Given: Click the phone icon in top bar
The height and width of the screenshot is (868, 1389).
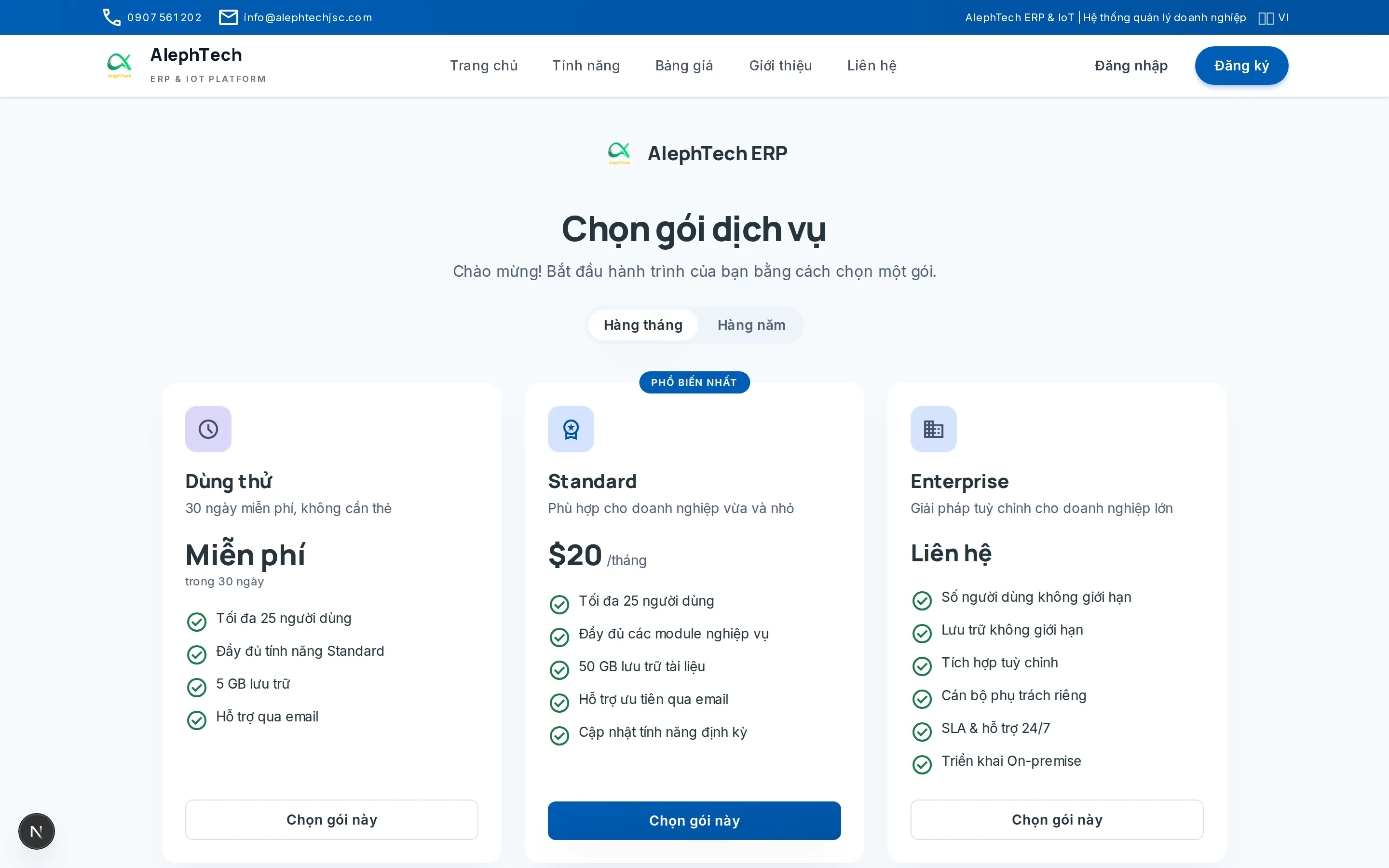Looking at the screenshot, I should (111, 17).
